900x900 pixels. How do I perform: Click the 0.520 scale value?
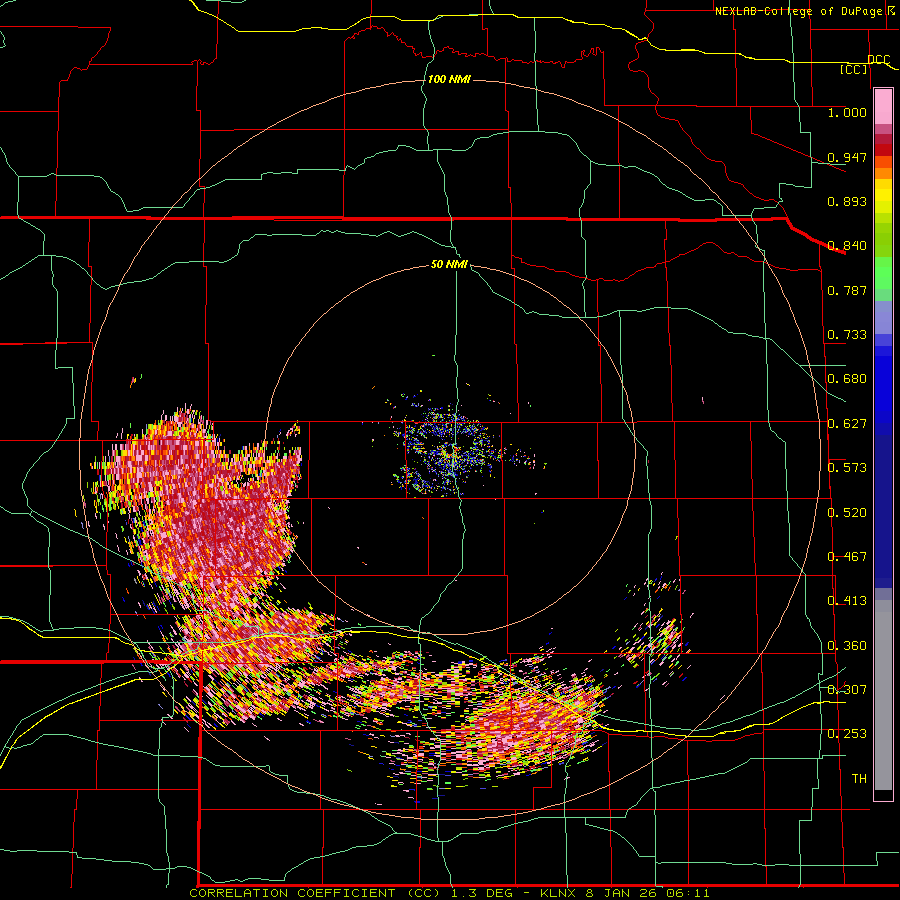pos(847,513)
